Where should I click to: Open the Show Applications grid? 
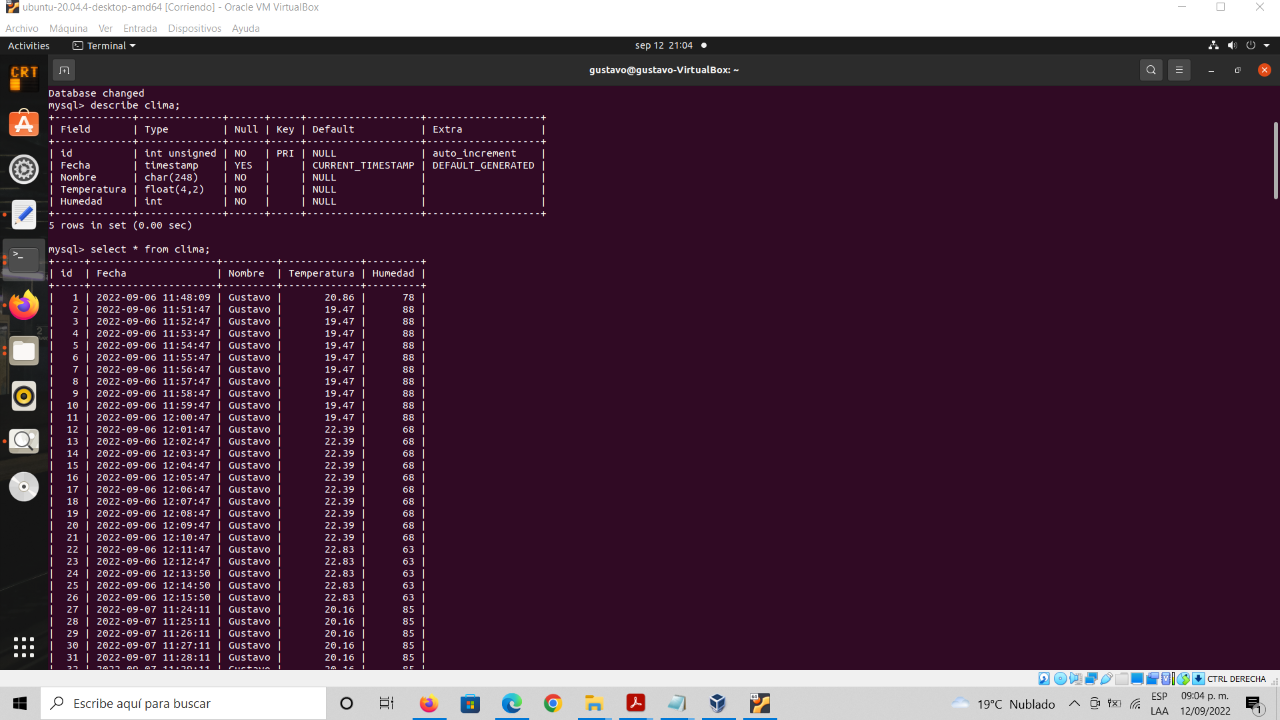tap(24, 647)
